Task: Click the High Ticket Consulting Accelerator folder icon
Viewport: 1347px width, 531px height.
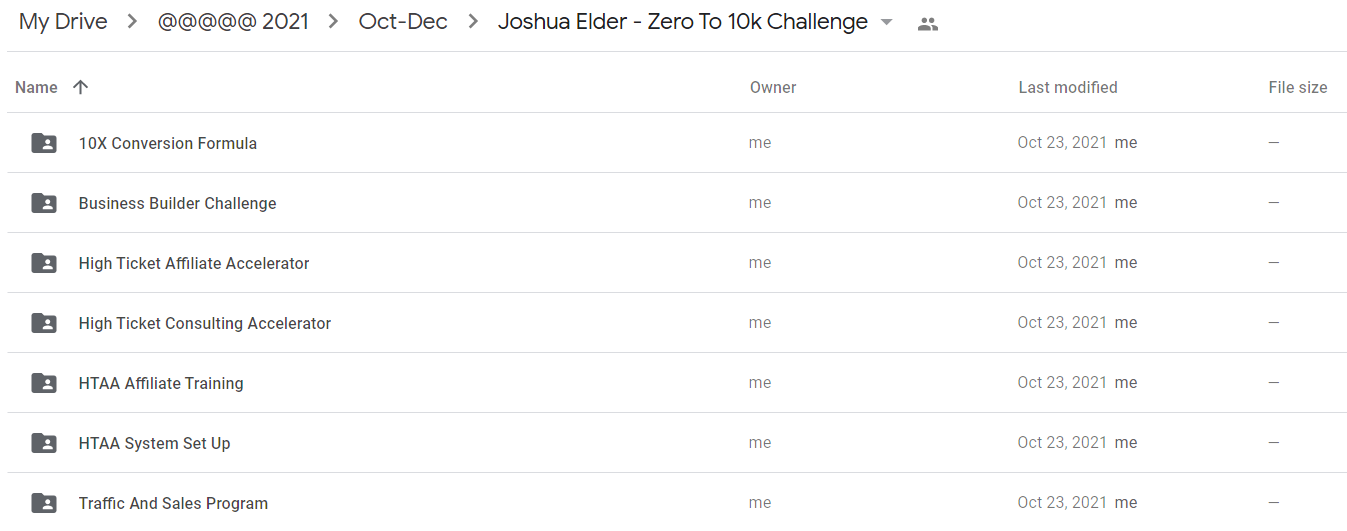Action: click(44, 323)
